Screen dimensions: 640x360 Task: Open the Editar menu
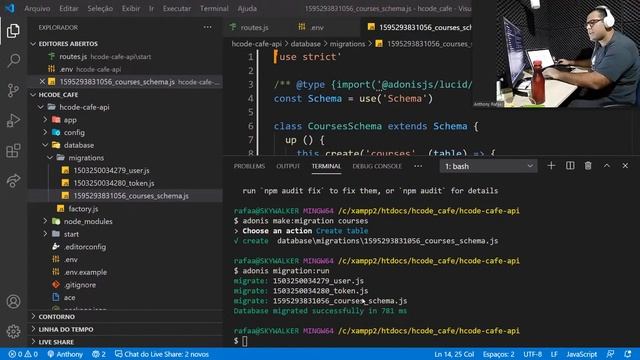point(69,8)
